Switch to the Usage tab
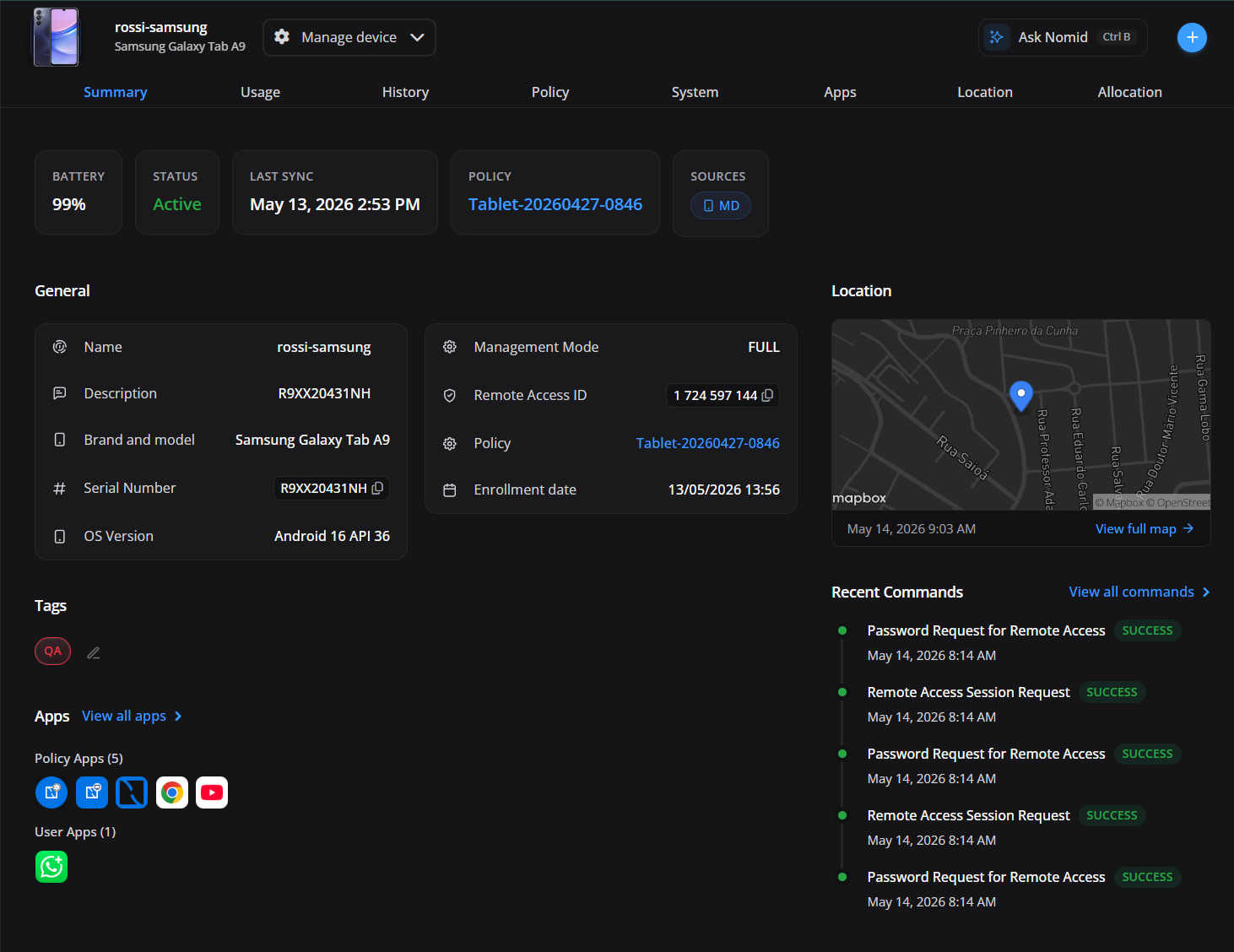The width and height of the screenshot is (1234, 952). coord(260,92)
